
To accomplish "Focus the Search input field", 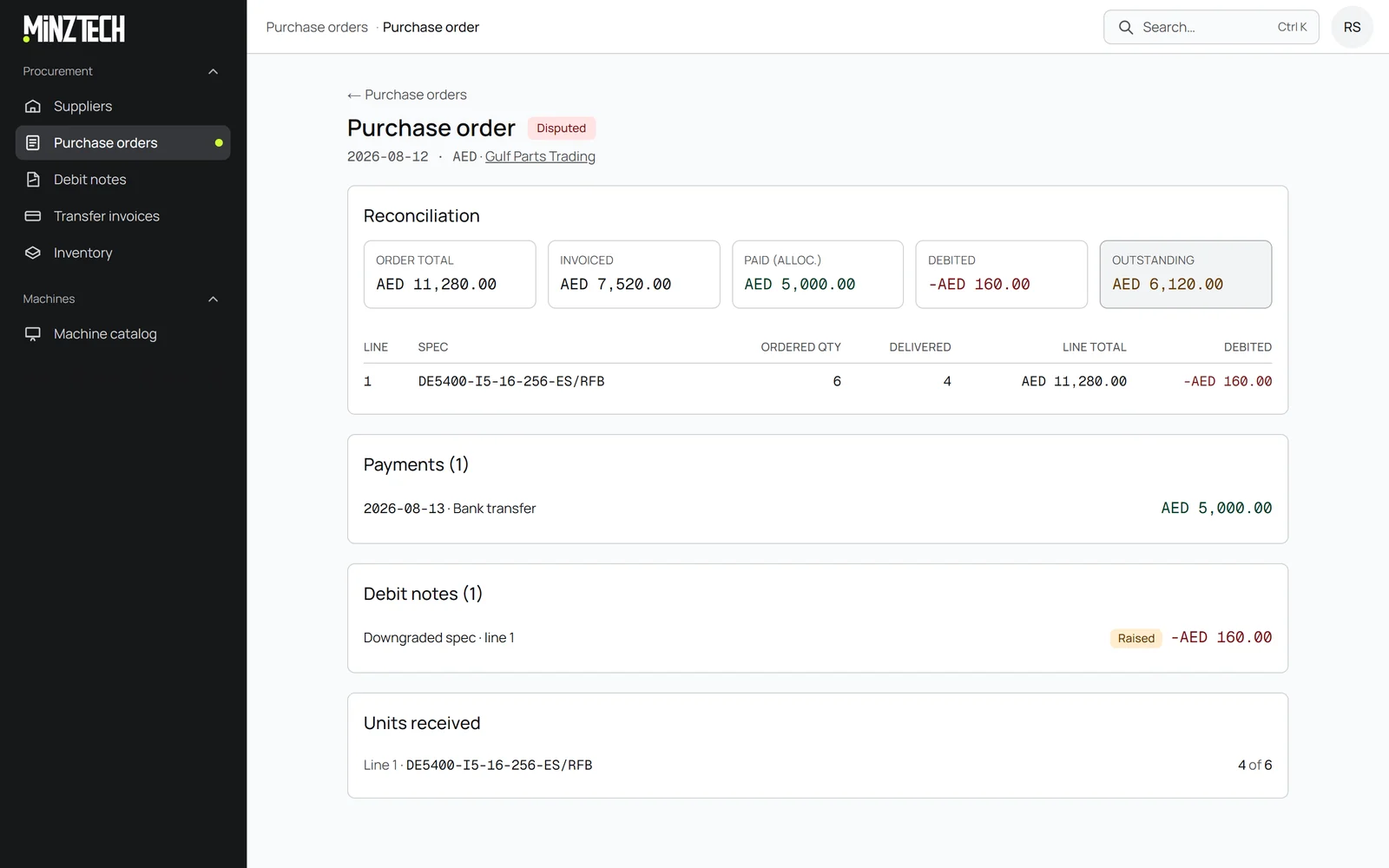I will (1211, 27).
